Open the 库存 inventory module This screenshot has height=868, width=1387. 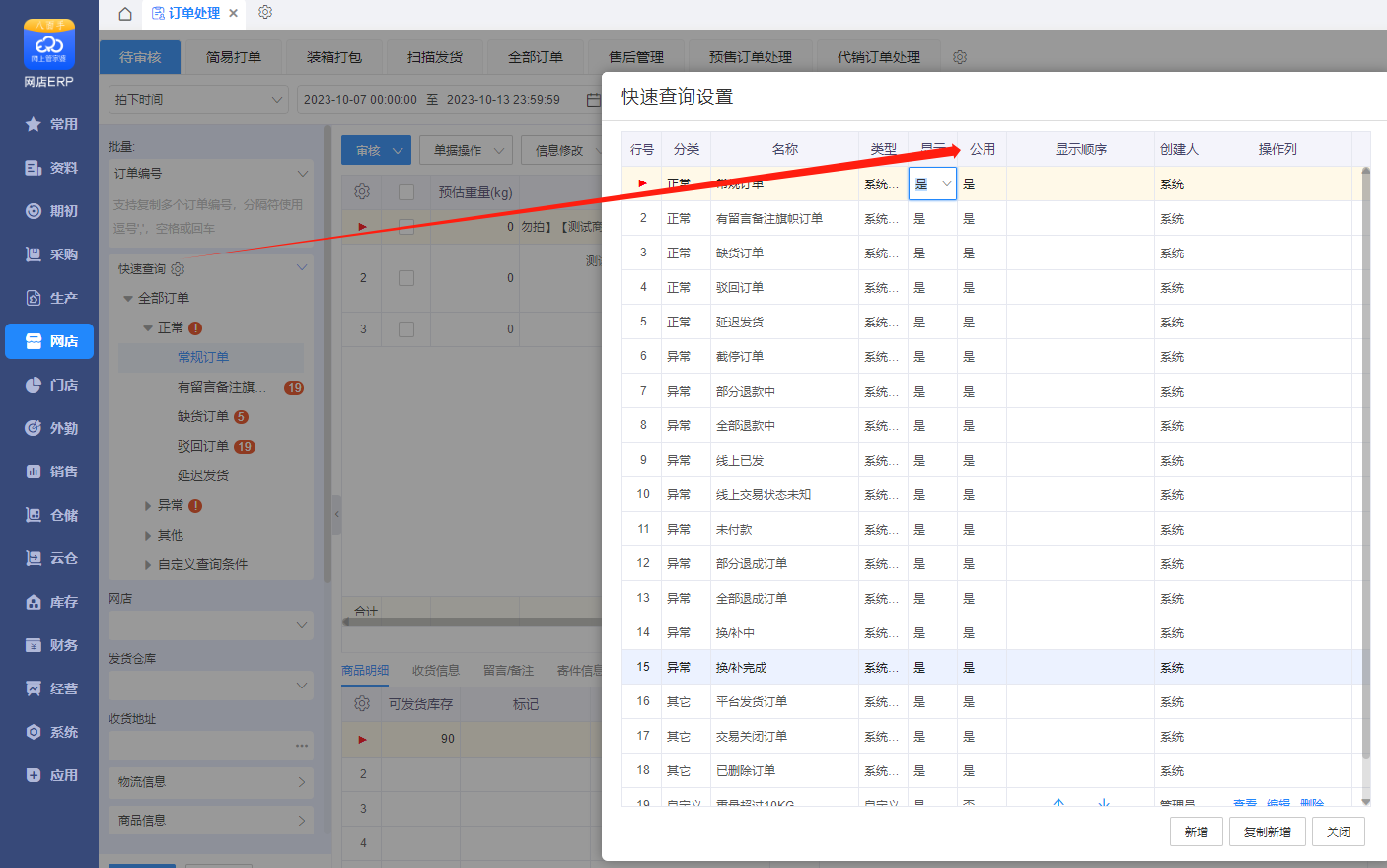(49, 602)
